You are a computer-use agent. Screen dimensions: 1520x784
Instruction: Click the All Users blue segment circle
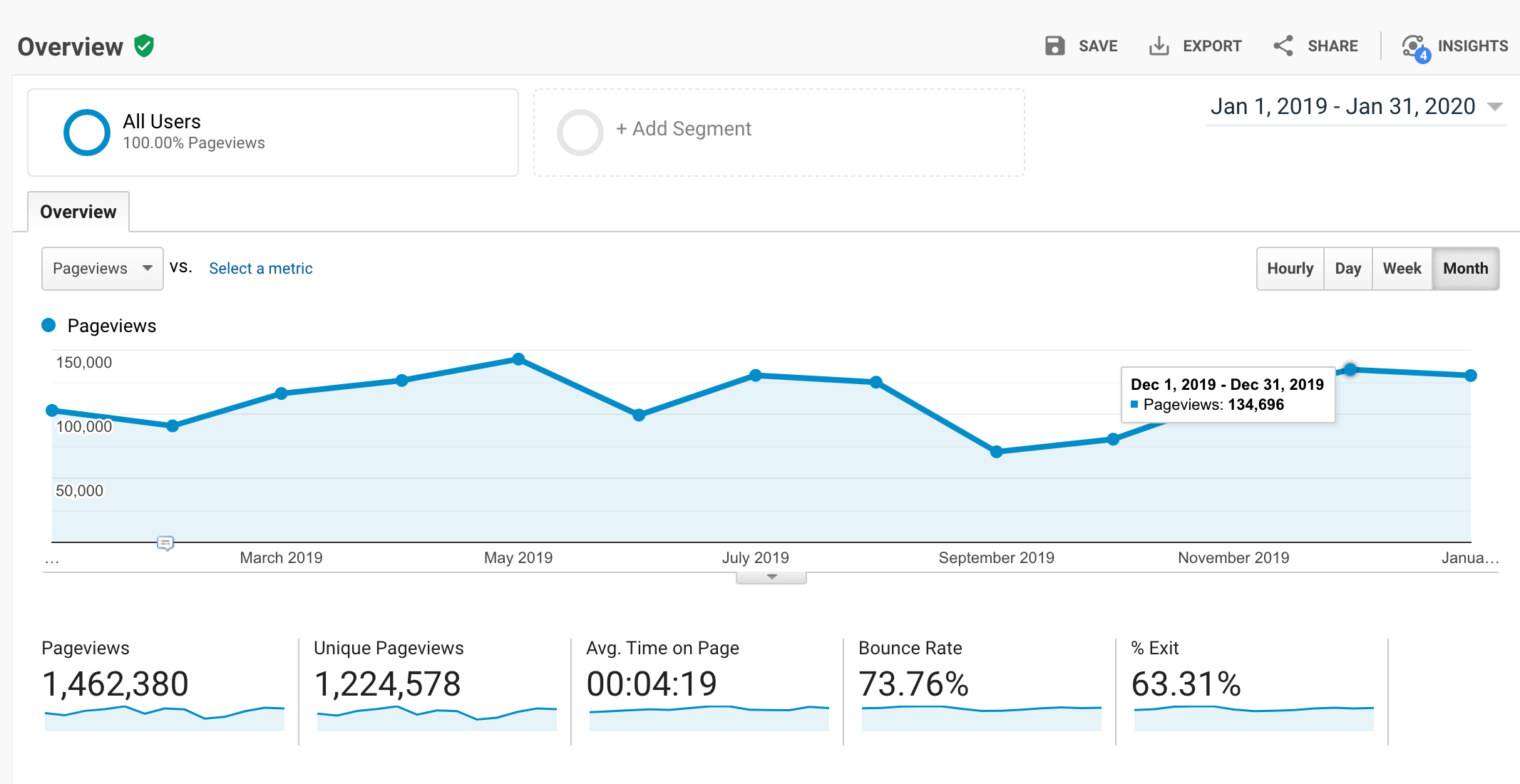(x=87, y=133)
